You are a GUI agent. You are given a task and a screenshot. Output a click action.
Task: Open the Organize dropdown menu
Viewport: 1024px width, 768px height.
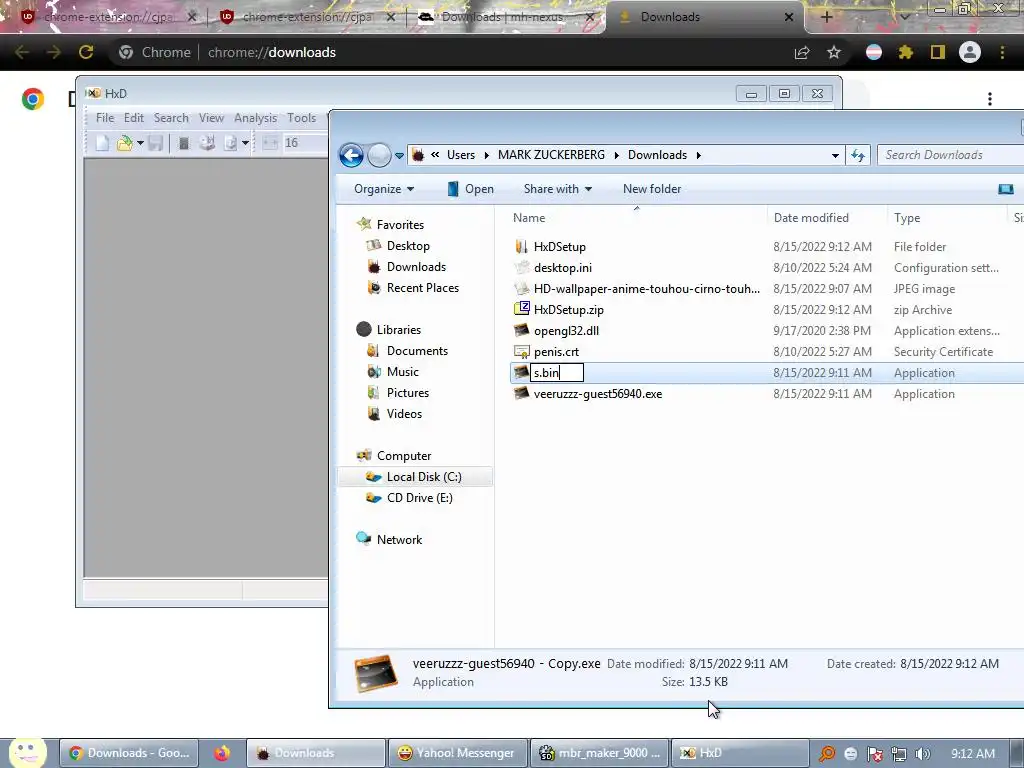point(384,189)
